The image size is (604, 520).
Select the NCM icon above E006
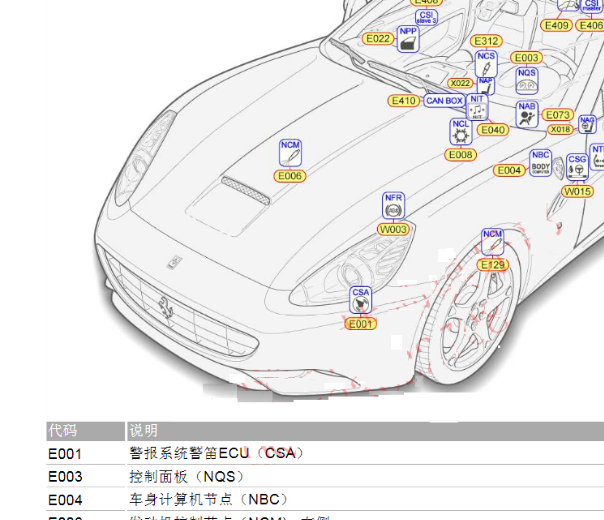point(290,153)
